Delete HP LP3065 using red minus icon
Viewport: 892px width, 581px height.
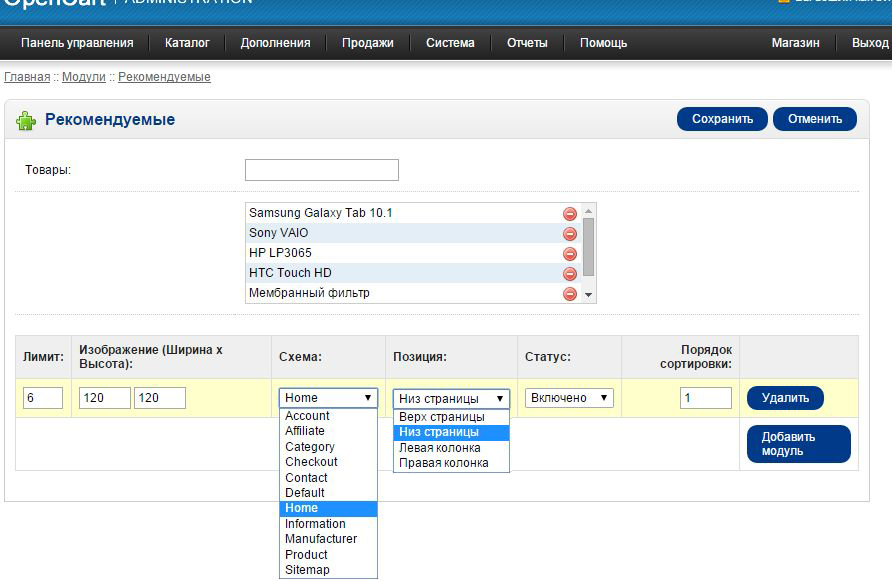pyautogui.click(x=570, y=254)
